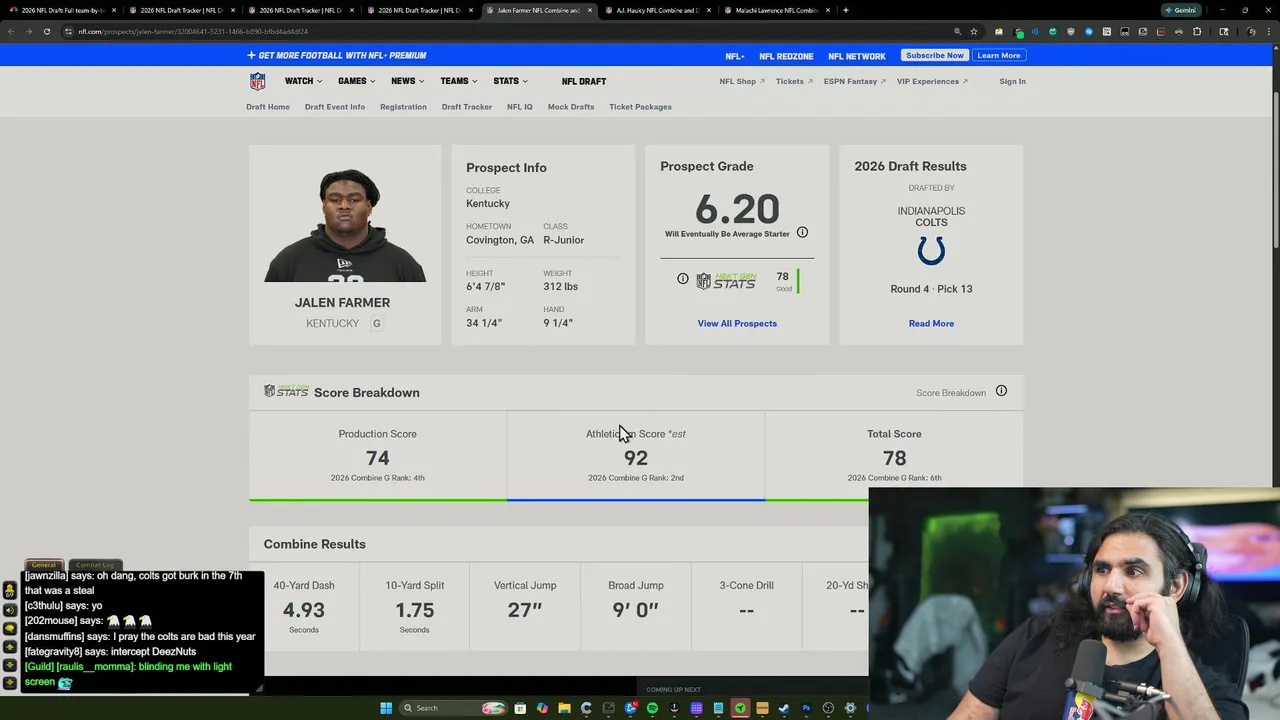The width and height of the screenshot is (1280, 720).
Task: Click Jalen Farmer's prospect photo
Action: (345, 225)
